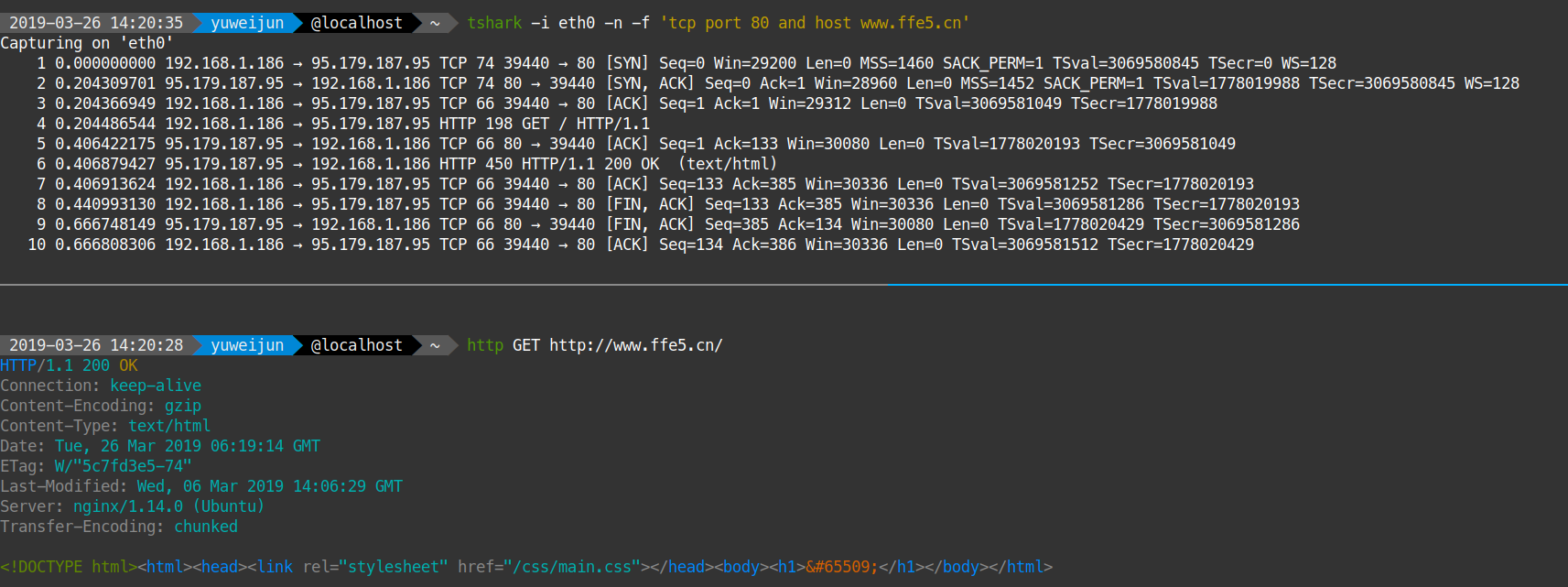This screenshot has height=587, width=1568.
Task: Click the 'nginx/1.14.0 (Ubuntu)' Server header value
Action: click(x=168, y=506)
